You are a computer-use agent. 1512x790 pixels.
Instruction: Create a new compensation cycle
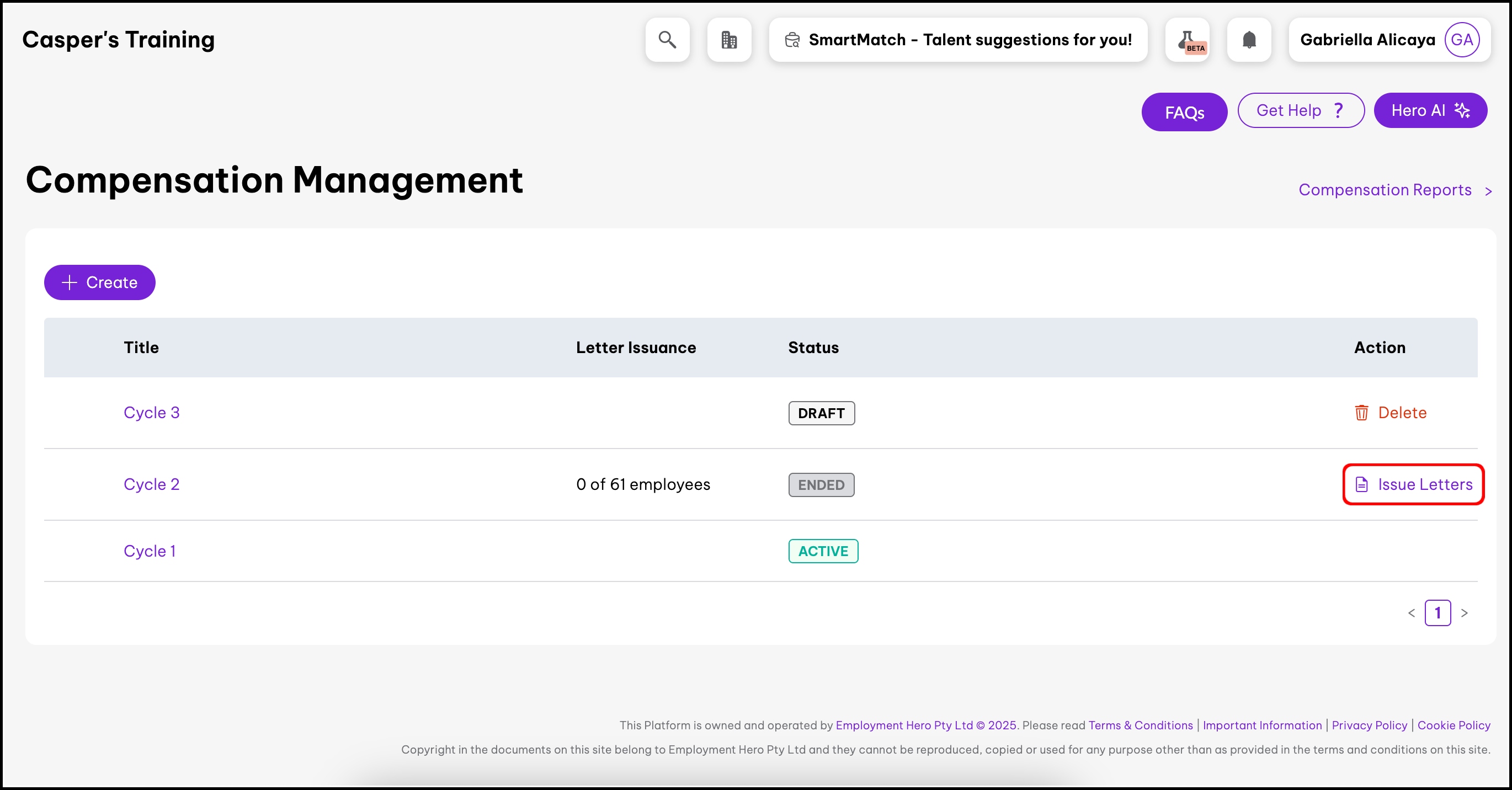tap(100, 282)
